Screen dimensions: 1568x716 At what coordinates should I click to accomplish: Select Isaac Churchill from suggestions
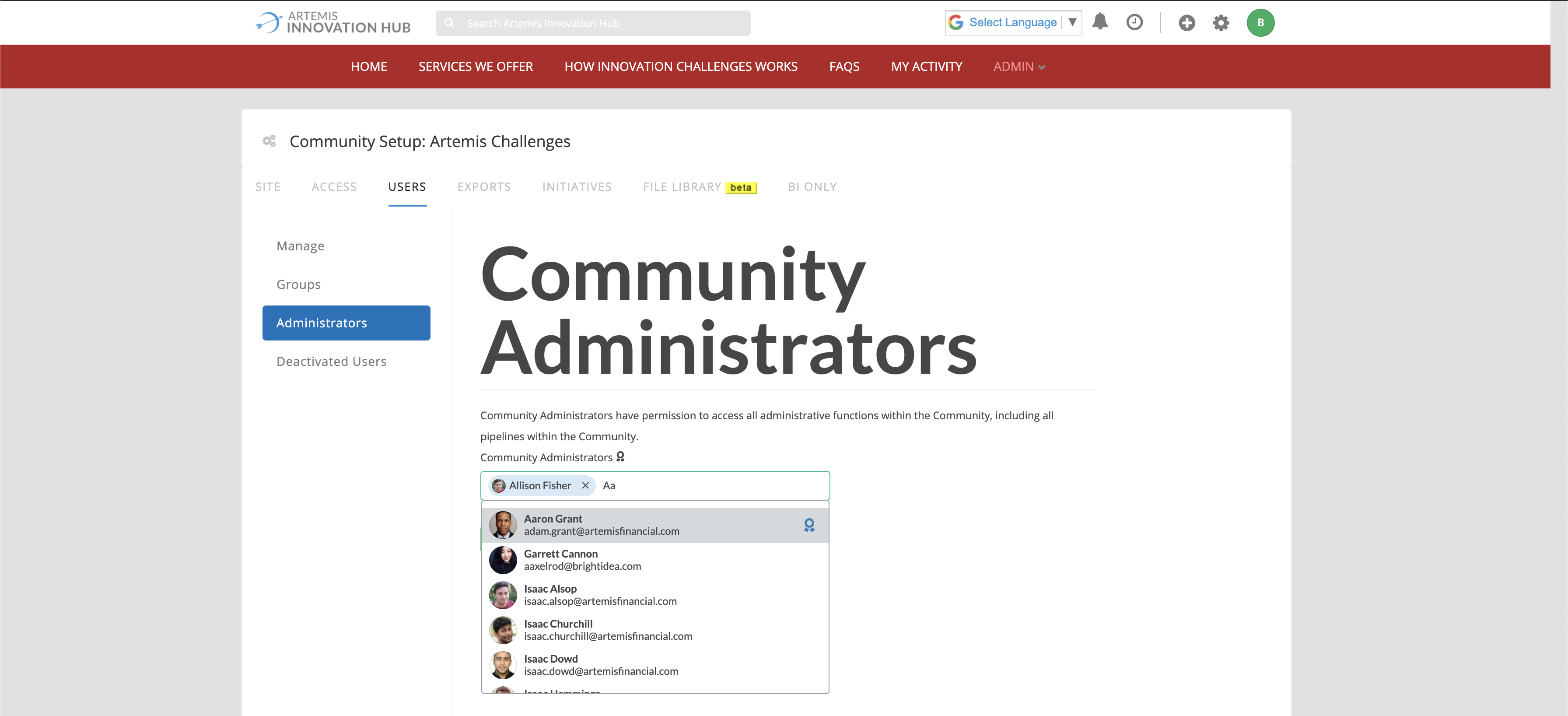point(655,629)
